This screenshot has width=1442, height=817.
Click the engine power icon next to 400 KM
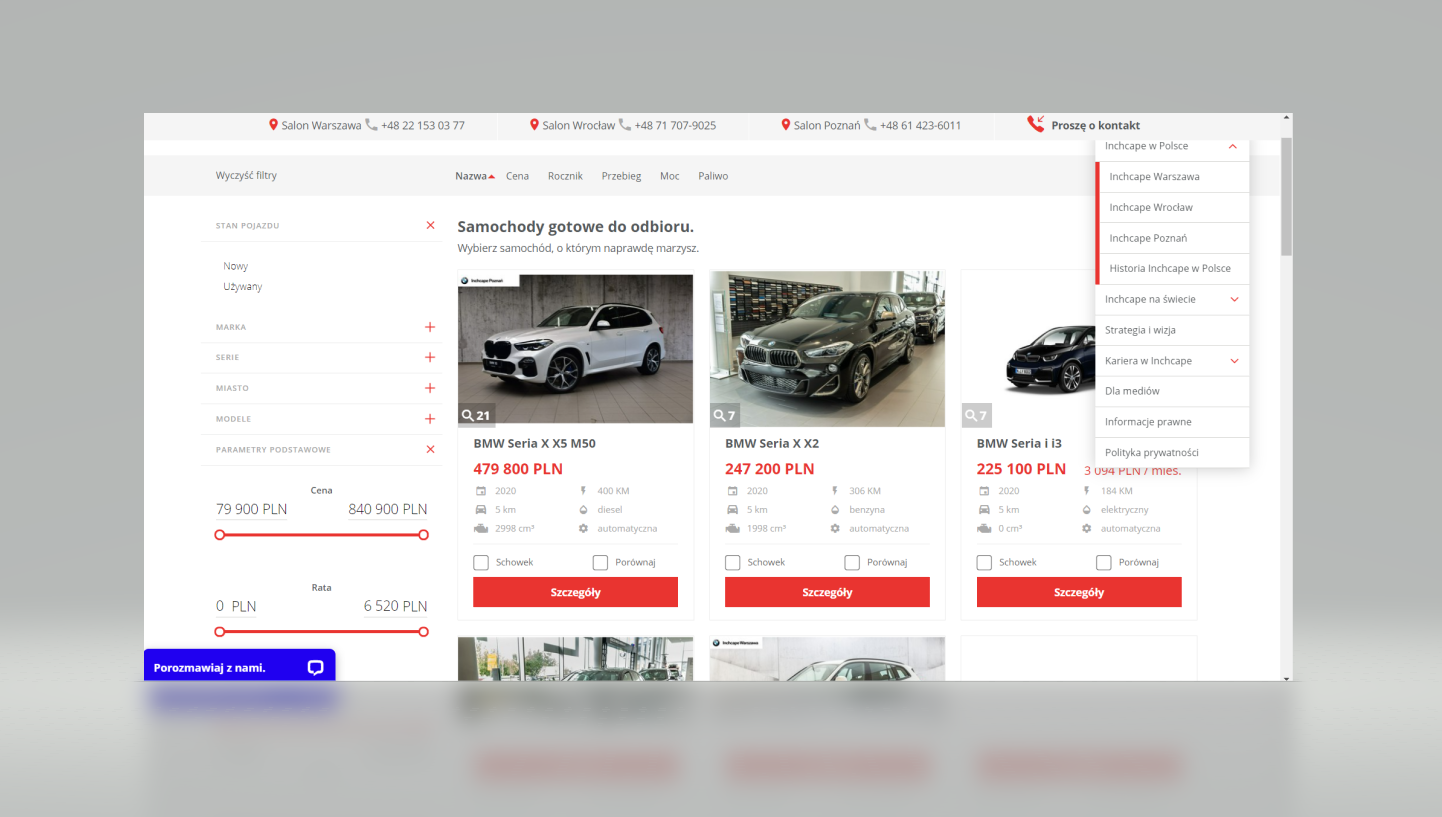point(583,491)
